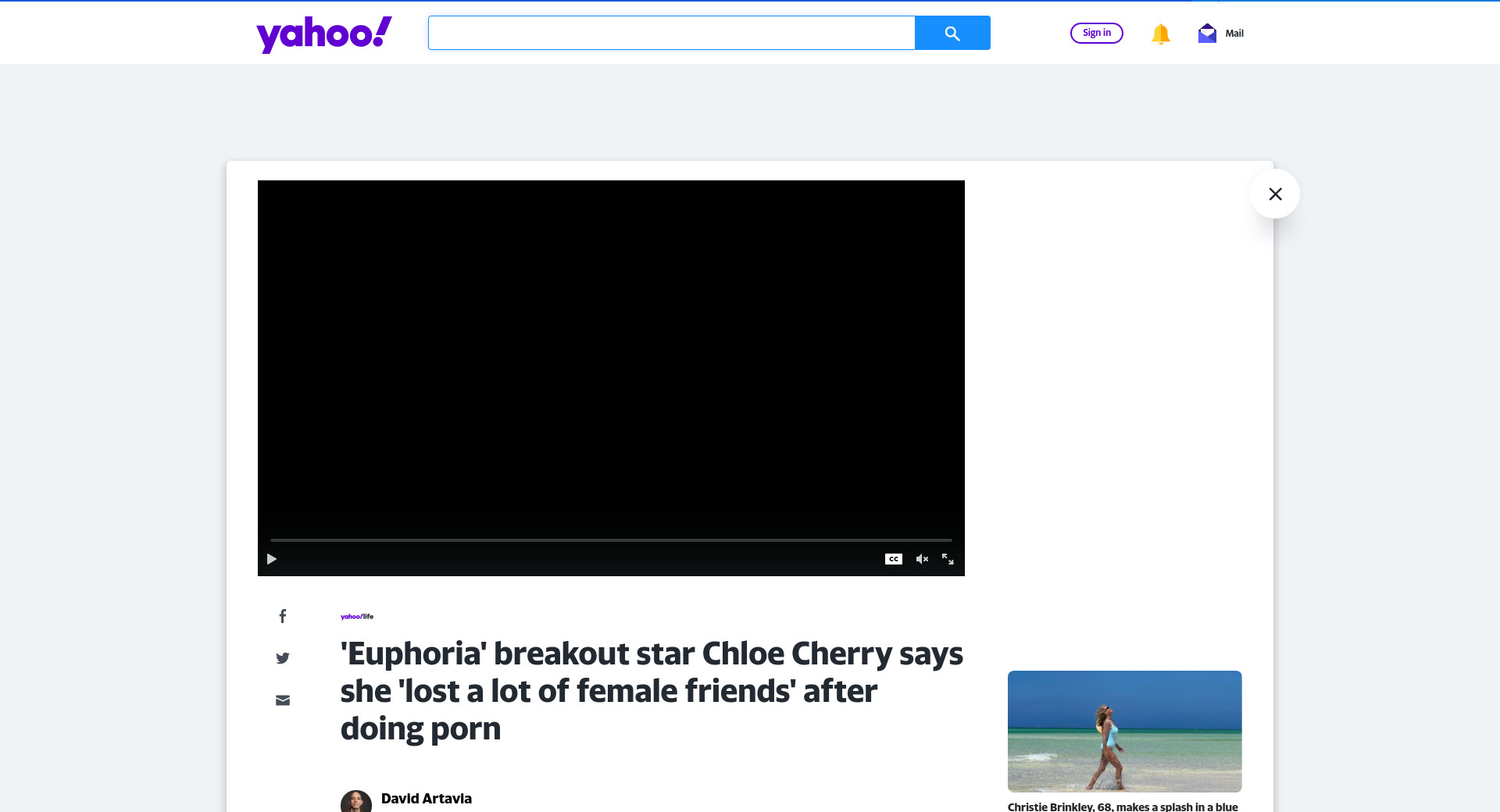
Task: Open the notifications bell
Action: tap(1160, 34)
